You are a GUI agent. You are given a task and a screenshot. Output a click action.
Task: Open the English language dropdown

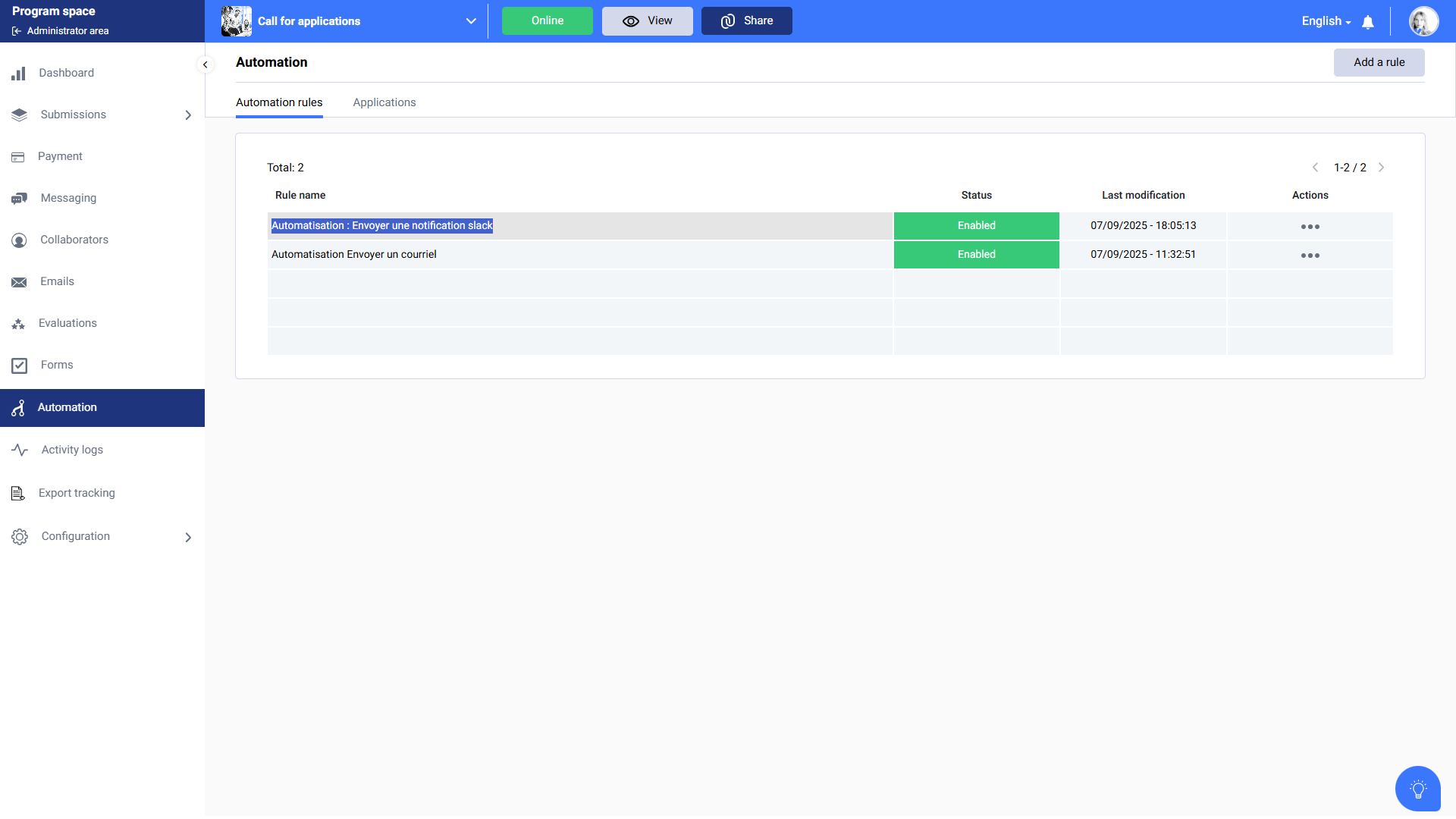click(x=1326, y=21)
